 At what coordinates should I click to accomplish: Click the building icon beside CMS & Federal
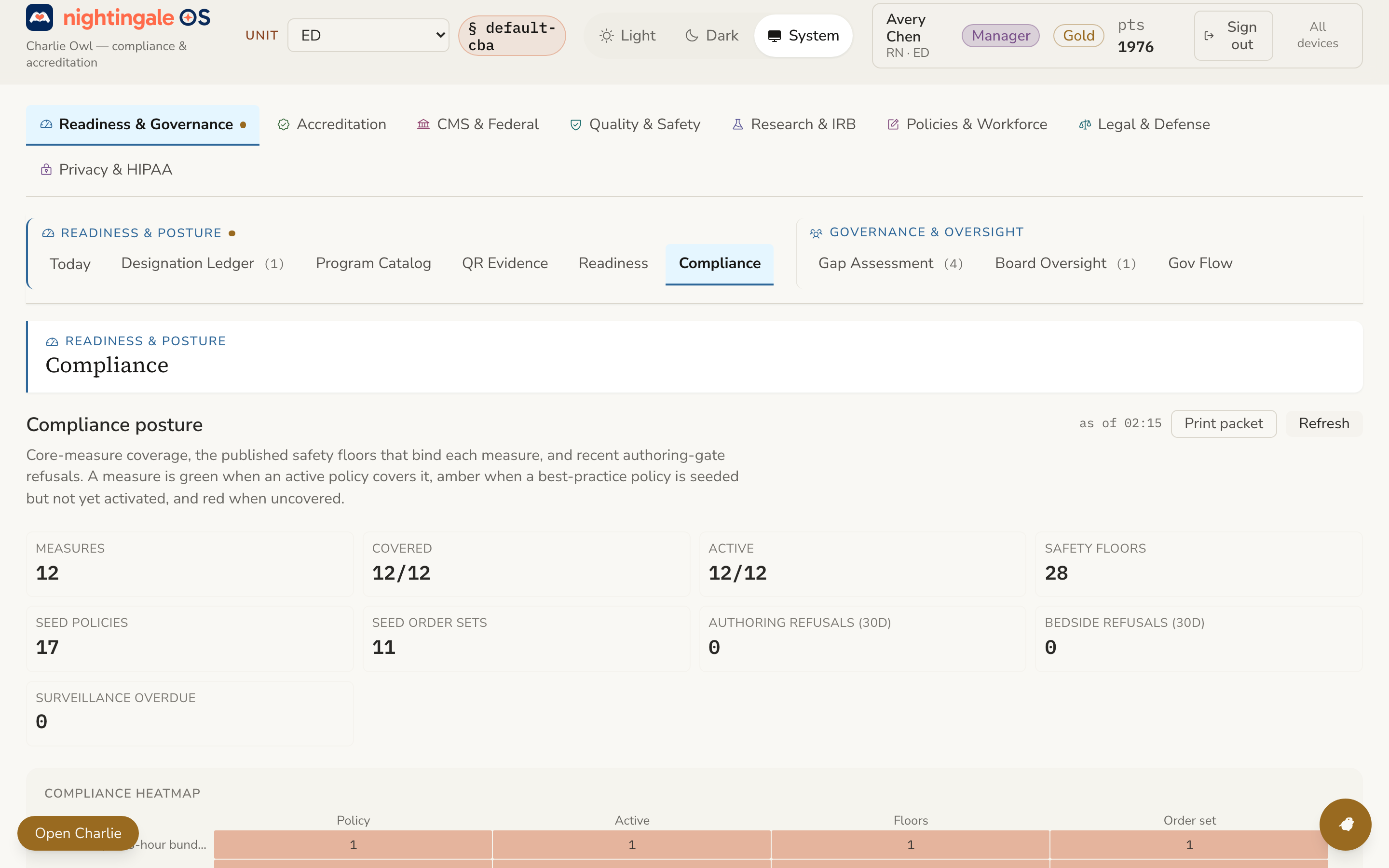(x=423, y=124)
